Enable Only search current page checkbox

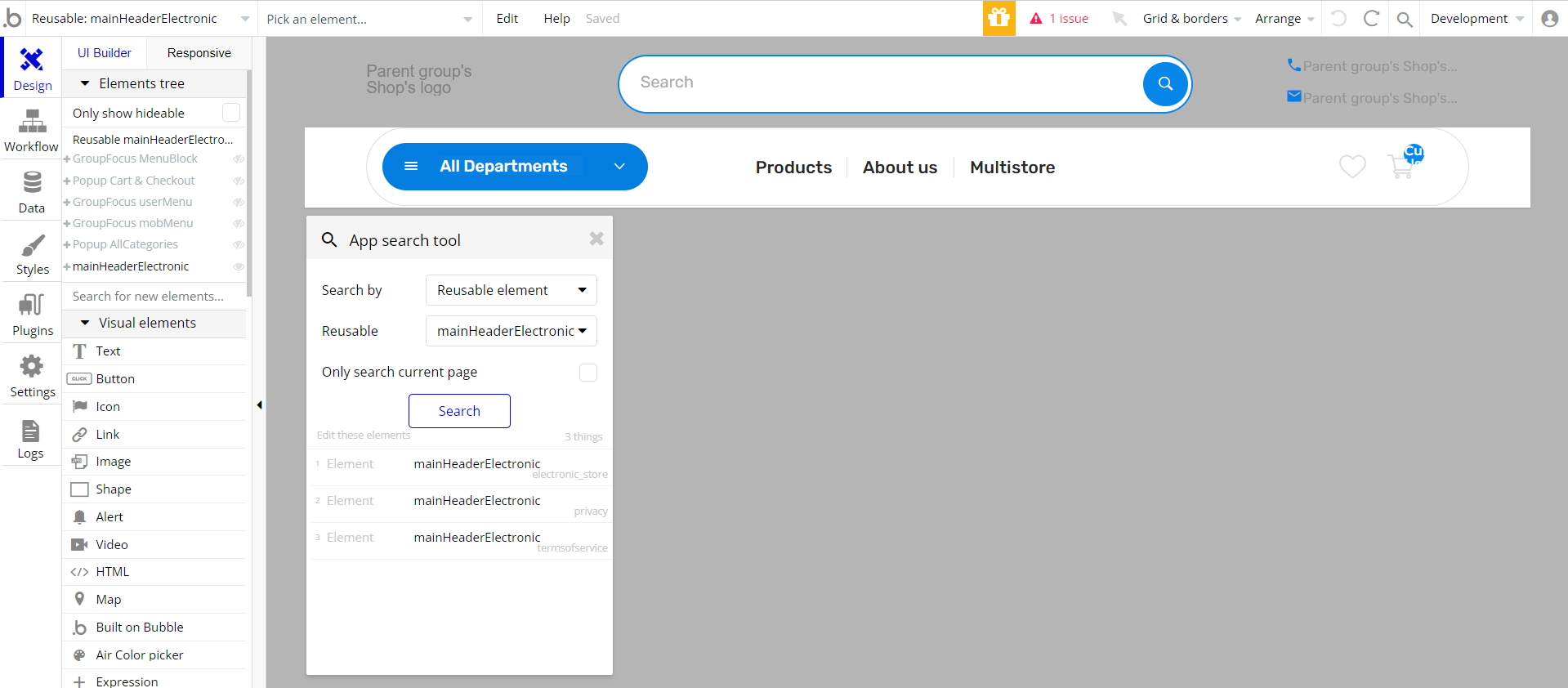[x=587, y=373]
